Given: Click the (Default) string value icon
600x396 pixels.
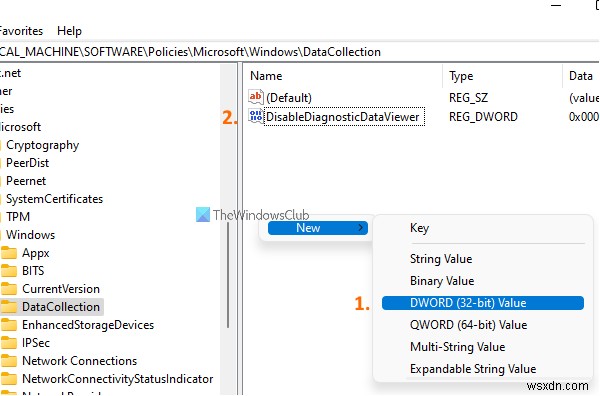Looking at the screenshot, I should [256, 97].
